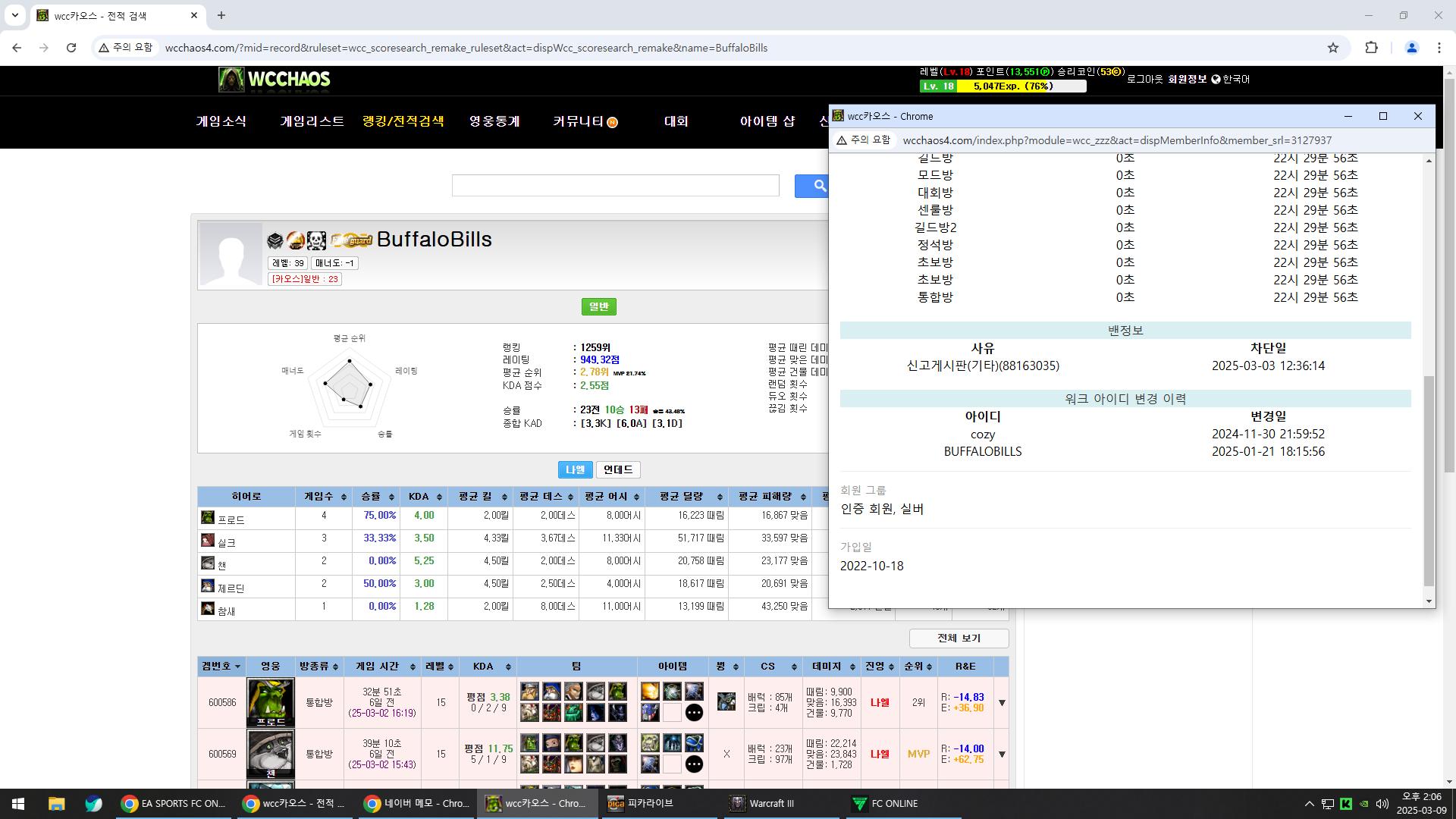Viewport: 1456px width, 819px height.
Task: Open hero portrait for game 600569
Action: [271, 754]
